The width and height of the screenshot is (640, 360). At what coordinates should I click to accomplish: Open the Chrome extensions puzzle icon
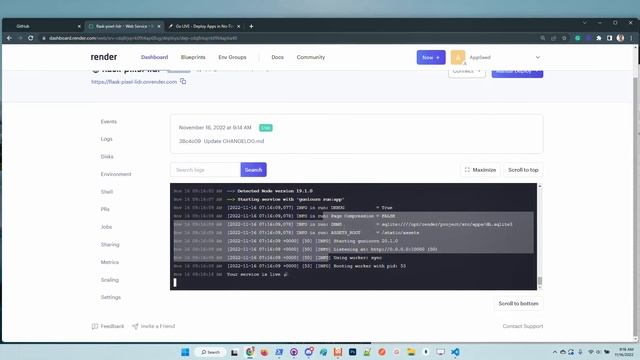pos(599,38)
